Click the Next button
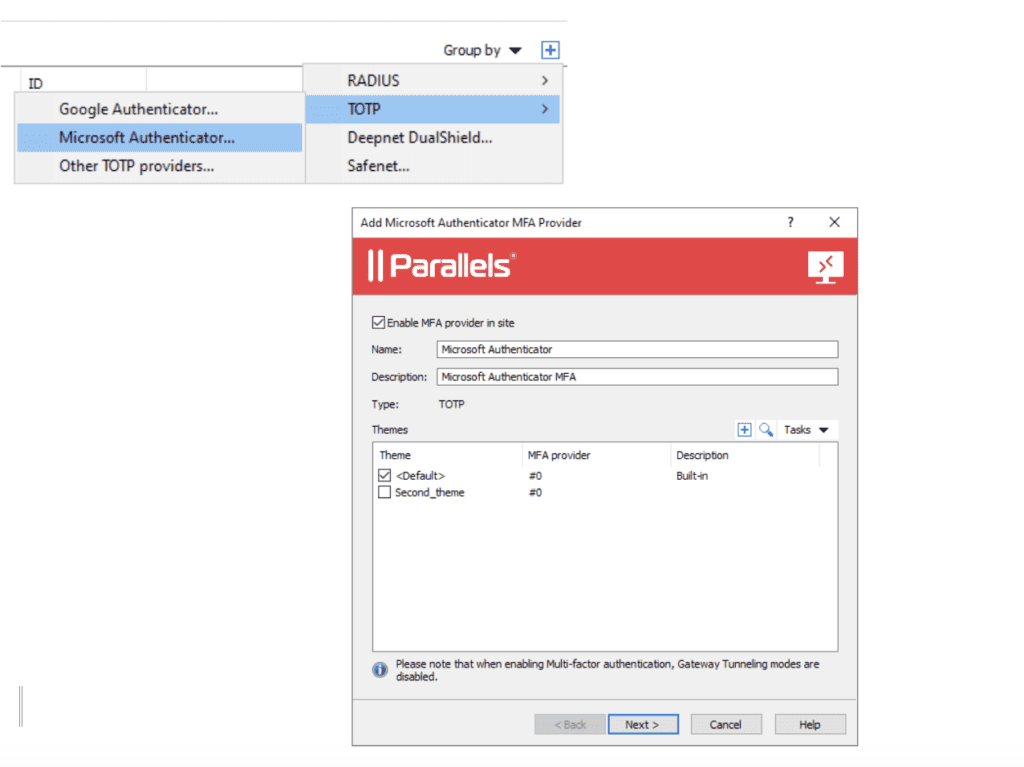This screenshot has width=1024, height=767. tap(643, 724)
